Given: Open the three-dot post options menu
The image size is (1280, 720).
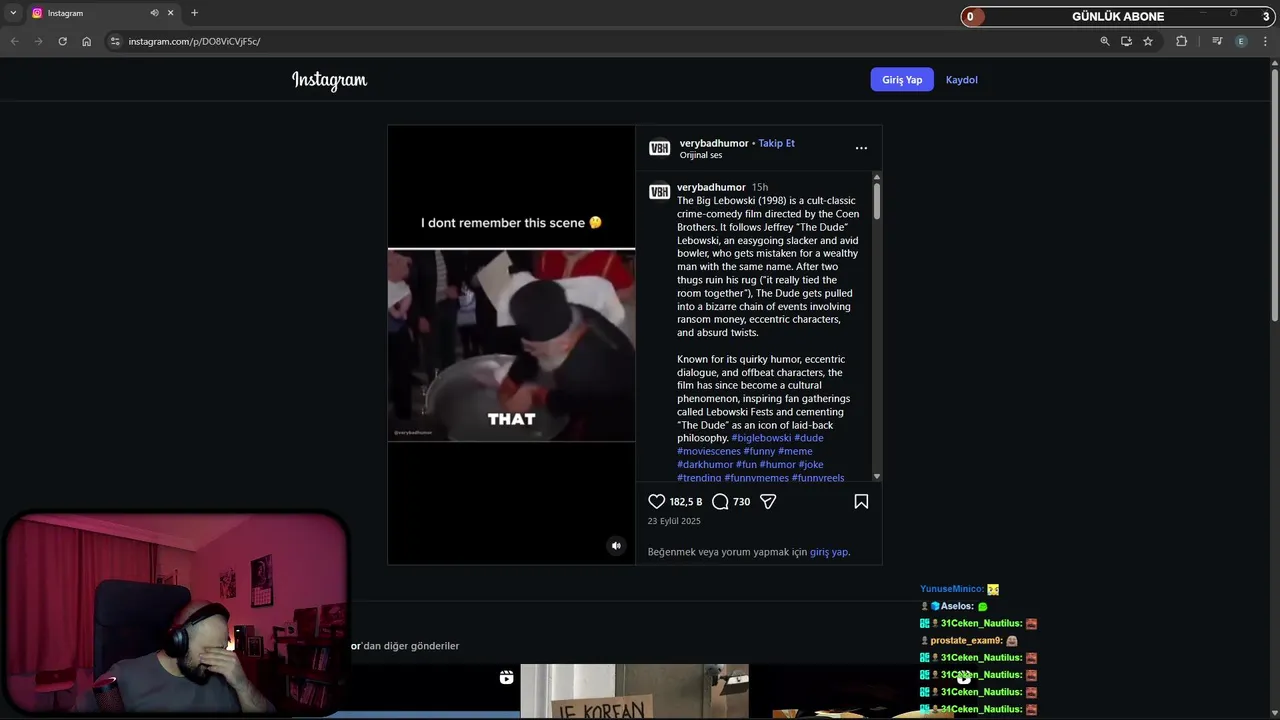Looking at the screenshot, I should (861, 148).
